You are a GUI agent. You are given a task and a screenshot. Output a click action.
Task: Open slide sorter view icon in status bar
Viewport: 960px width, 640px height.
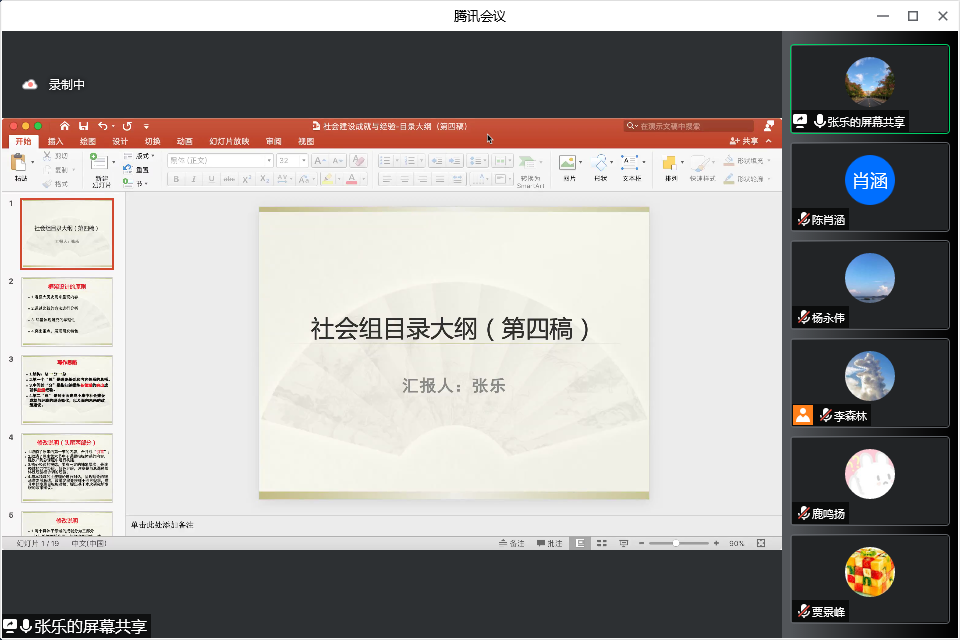tap(601, 543)
